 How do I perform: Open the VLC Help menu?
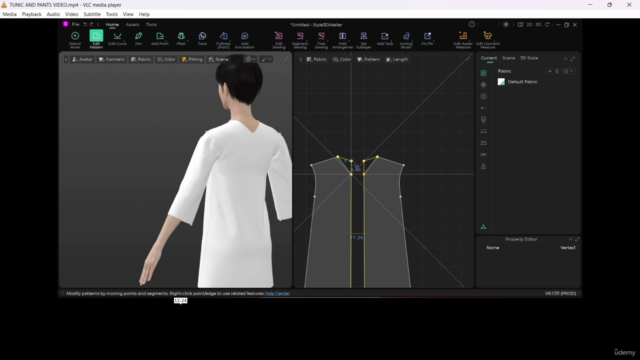click(x=144, y=14)
